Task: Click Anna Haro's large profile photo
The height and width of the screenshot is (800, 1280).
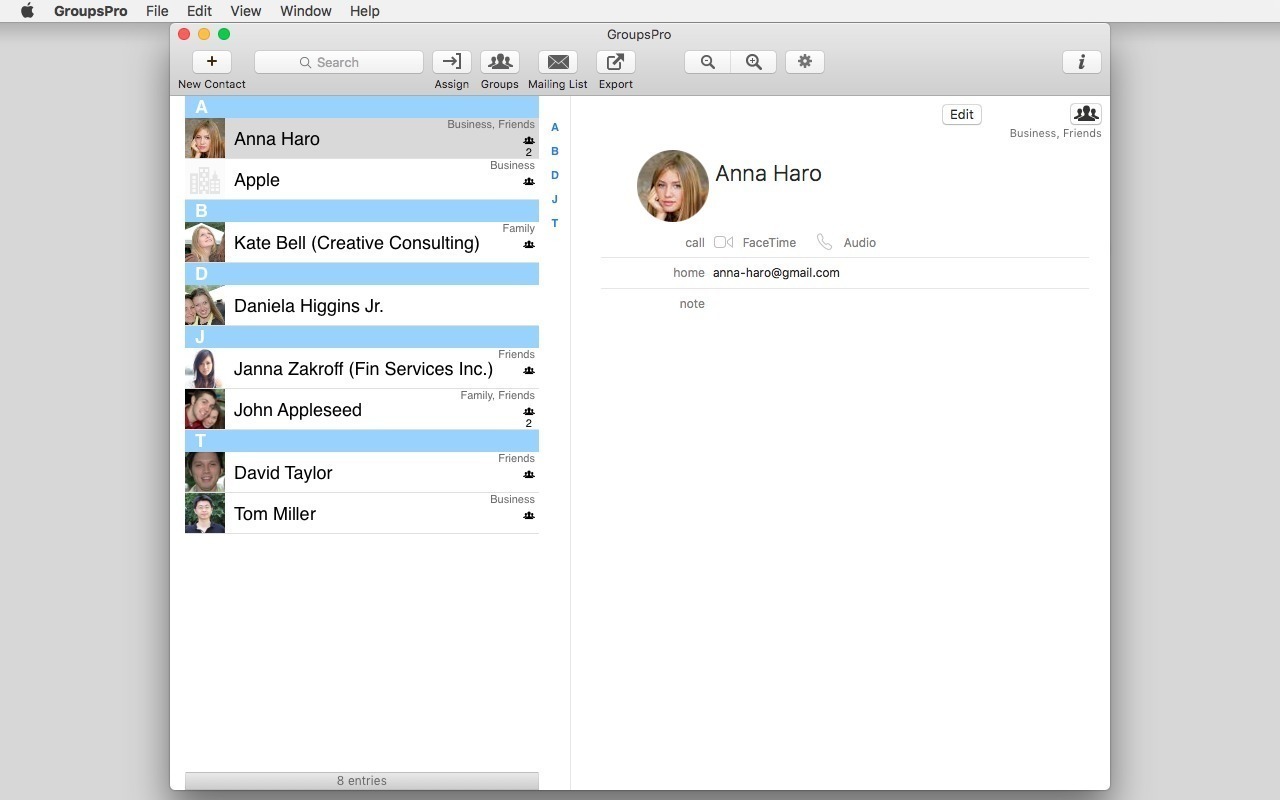Action: pos(673,186)
